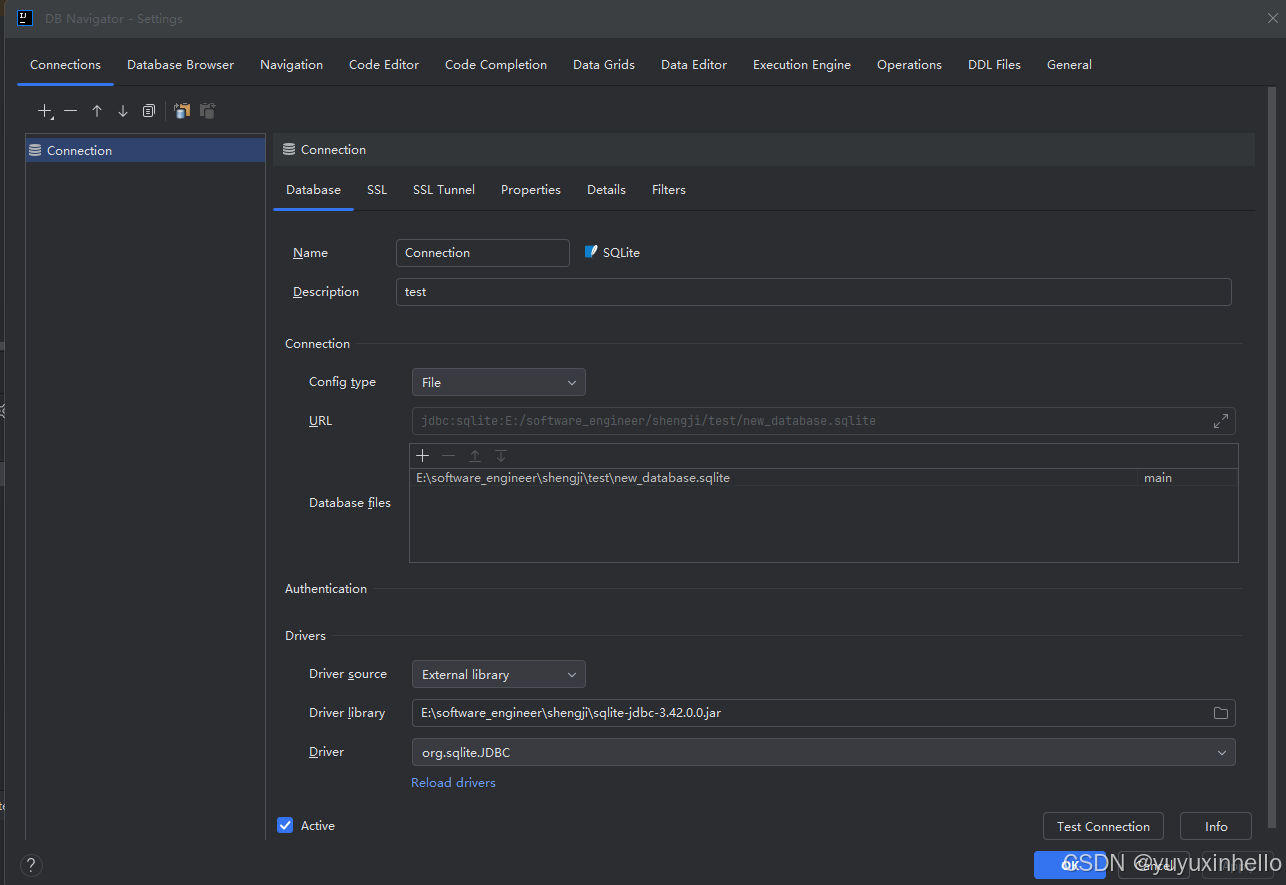
Task: Move the connection down with the down-arrow icon
Action: [122, 110]
